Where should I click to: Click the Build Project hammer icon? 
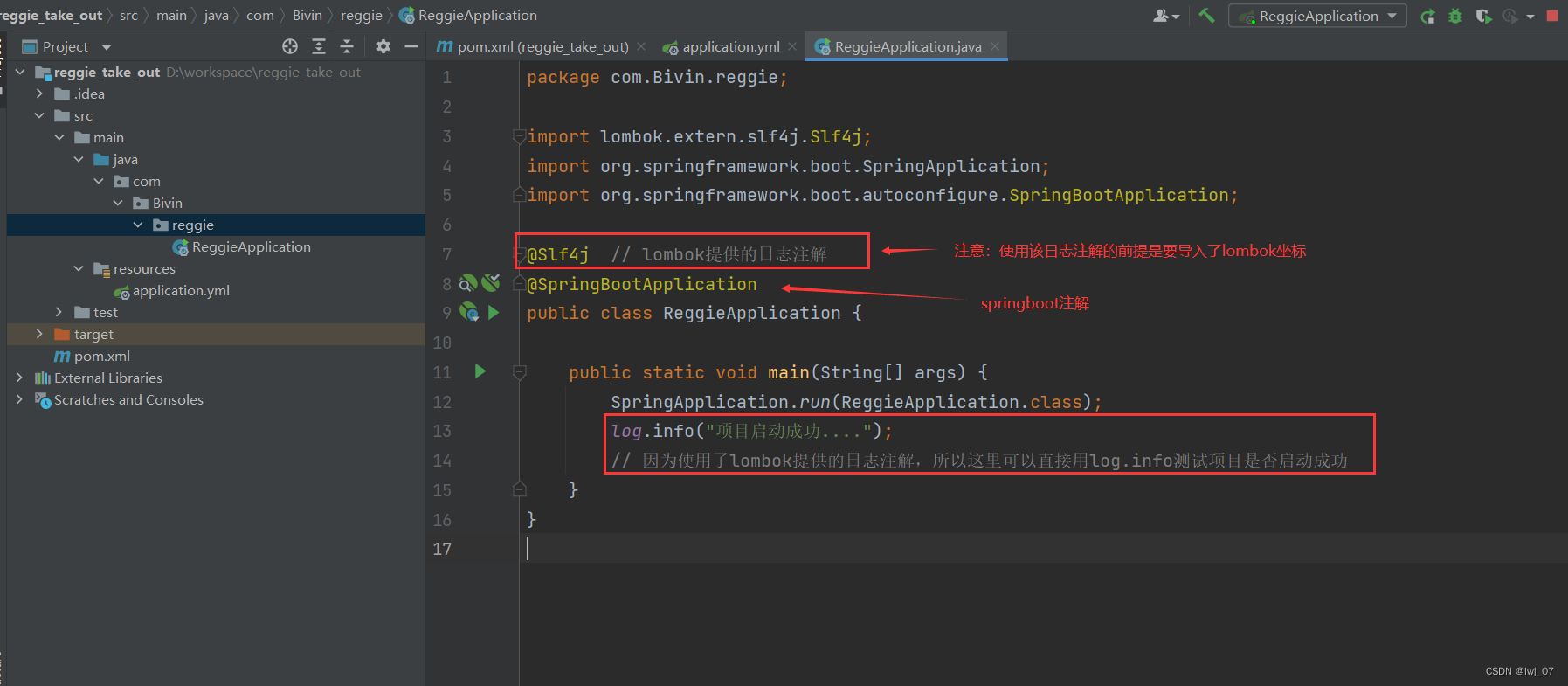coord(1206,15)
